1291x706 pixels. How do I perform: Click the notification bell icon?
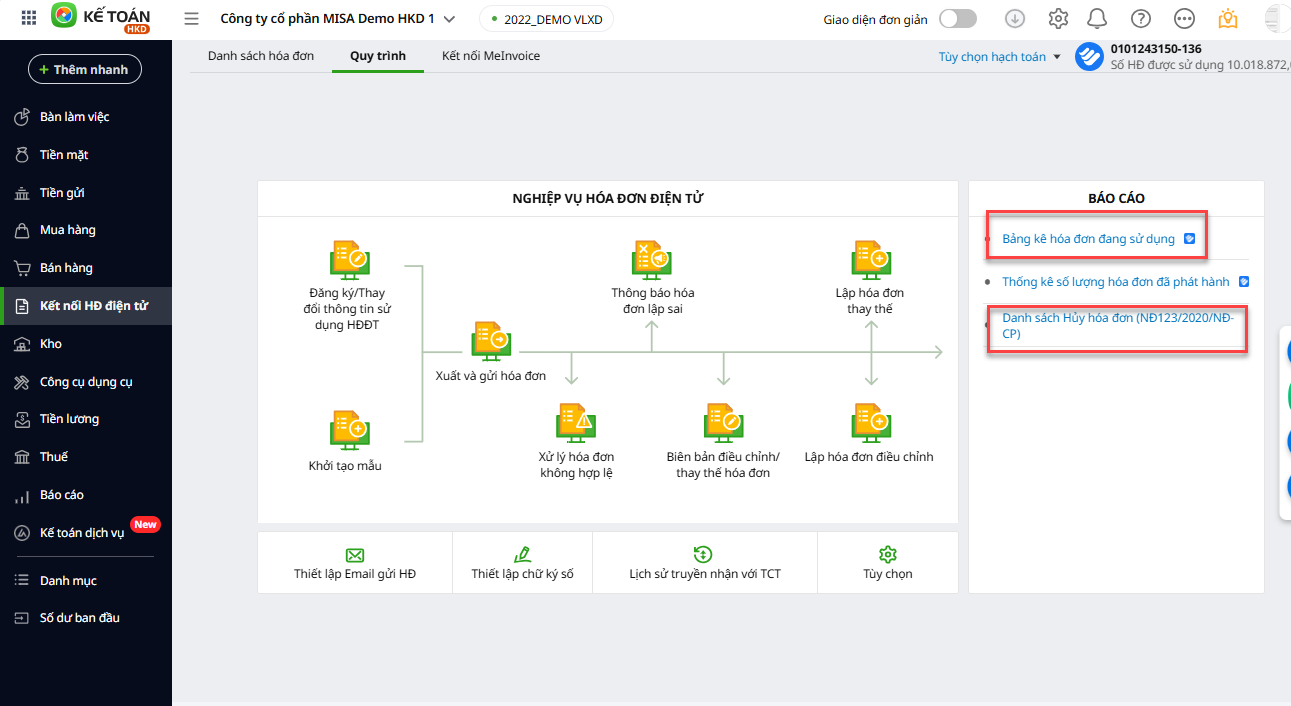[1097, 19]
